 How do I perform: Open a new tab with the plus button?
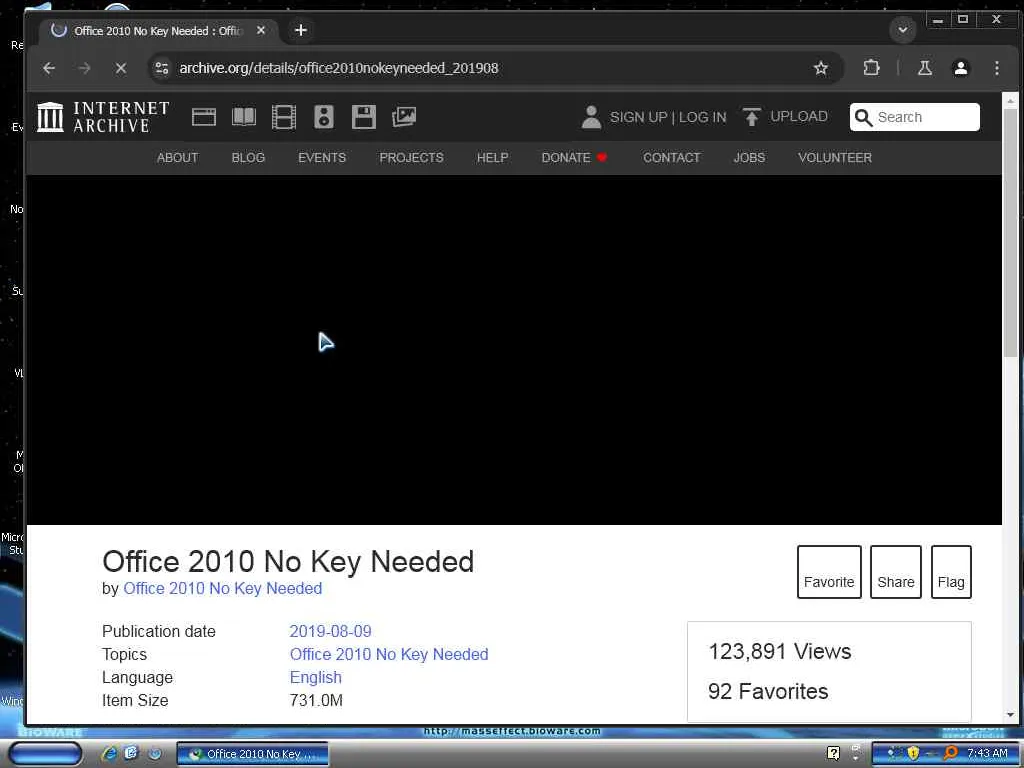(300, 30)
